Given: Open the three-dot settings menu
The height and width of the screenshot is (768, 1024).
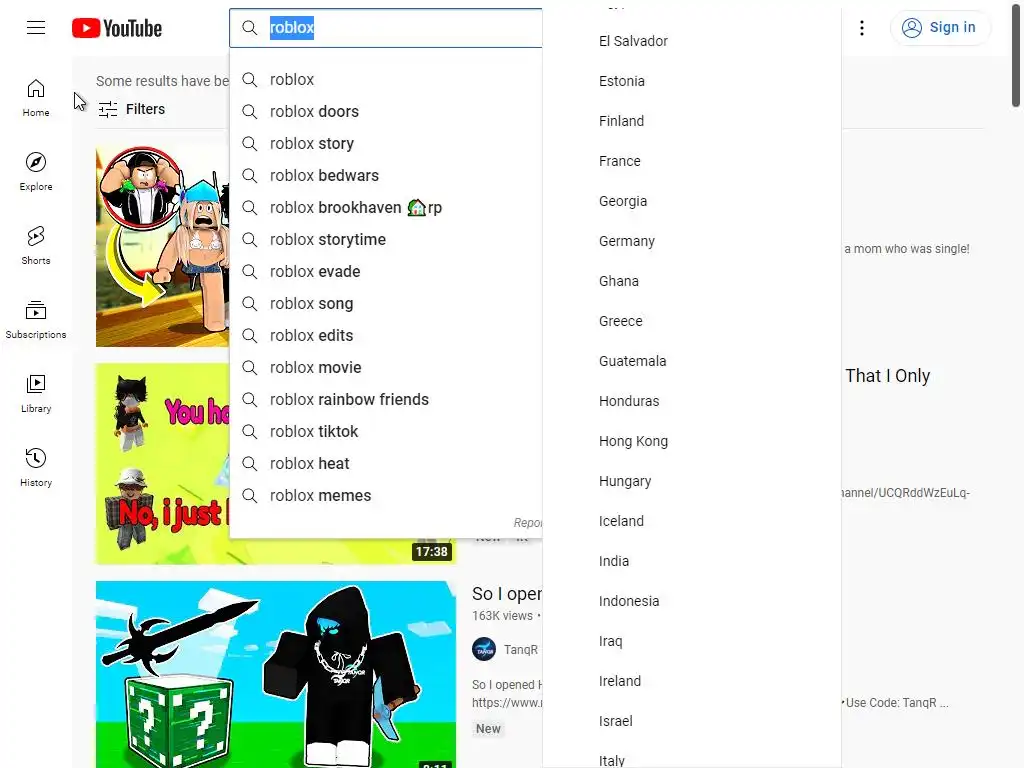Looking at the screenshot, I should (862, 27).
